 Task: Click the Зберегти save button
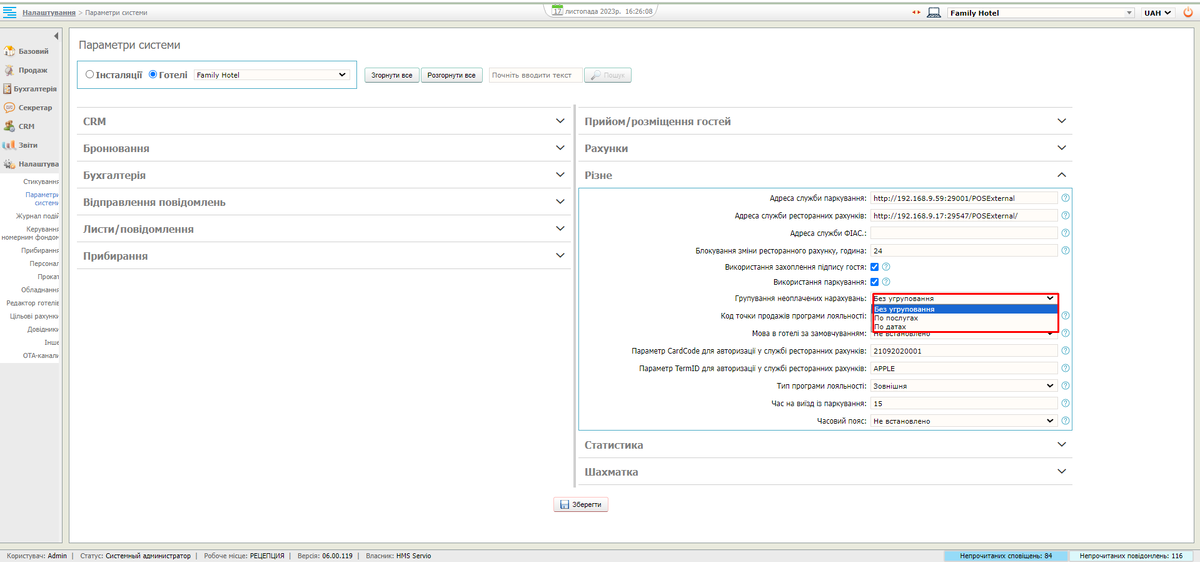pos(581,505)
